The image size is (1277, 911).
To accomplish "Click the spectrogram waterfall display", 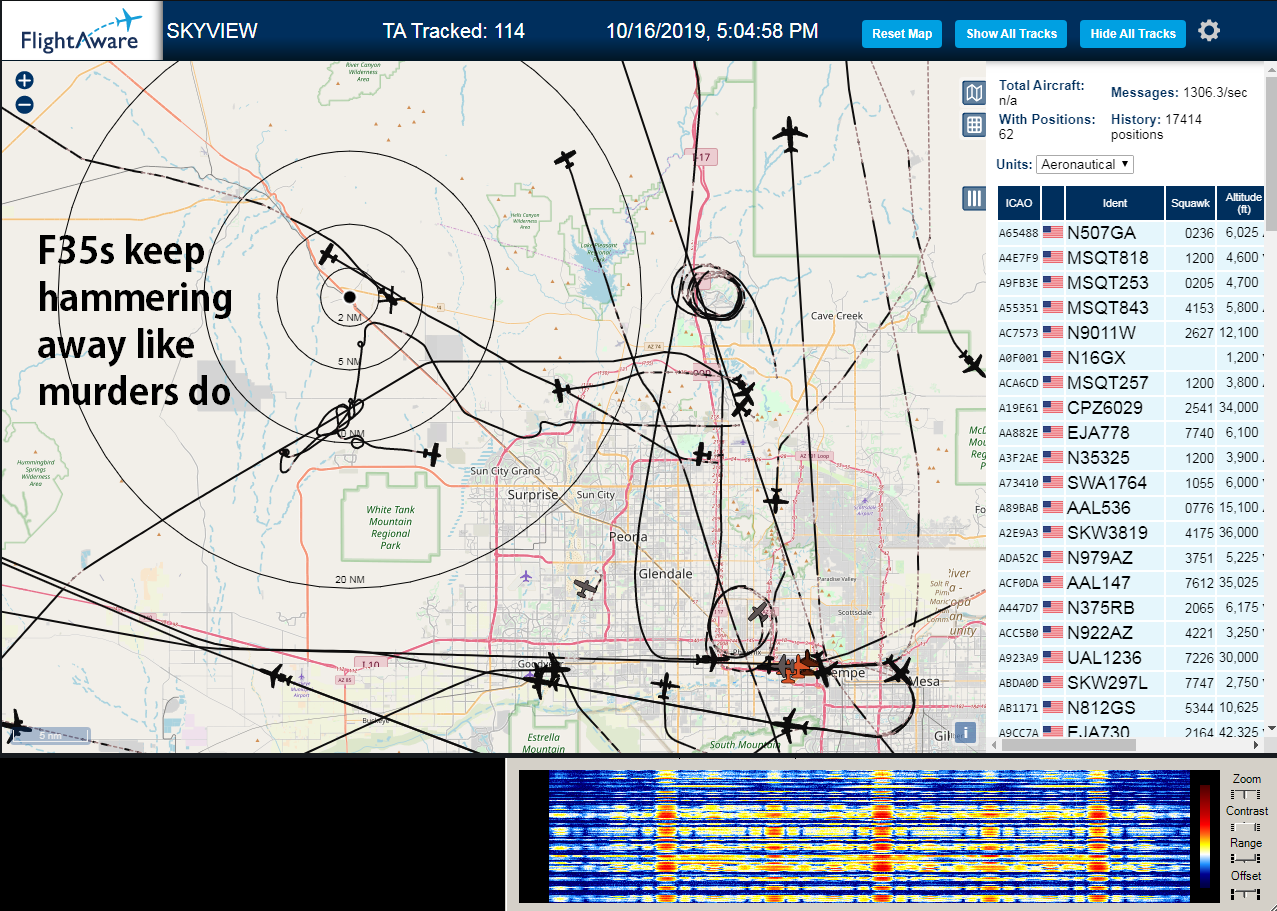I will pyautogui.click(x=870, y=835).
